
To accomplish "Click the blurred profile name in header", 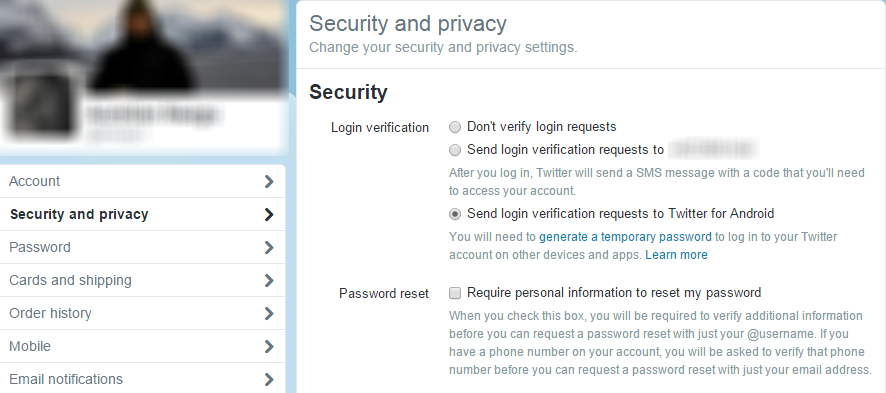I will pos(154,115).
